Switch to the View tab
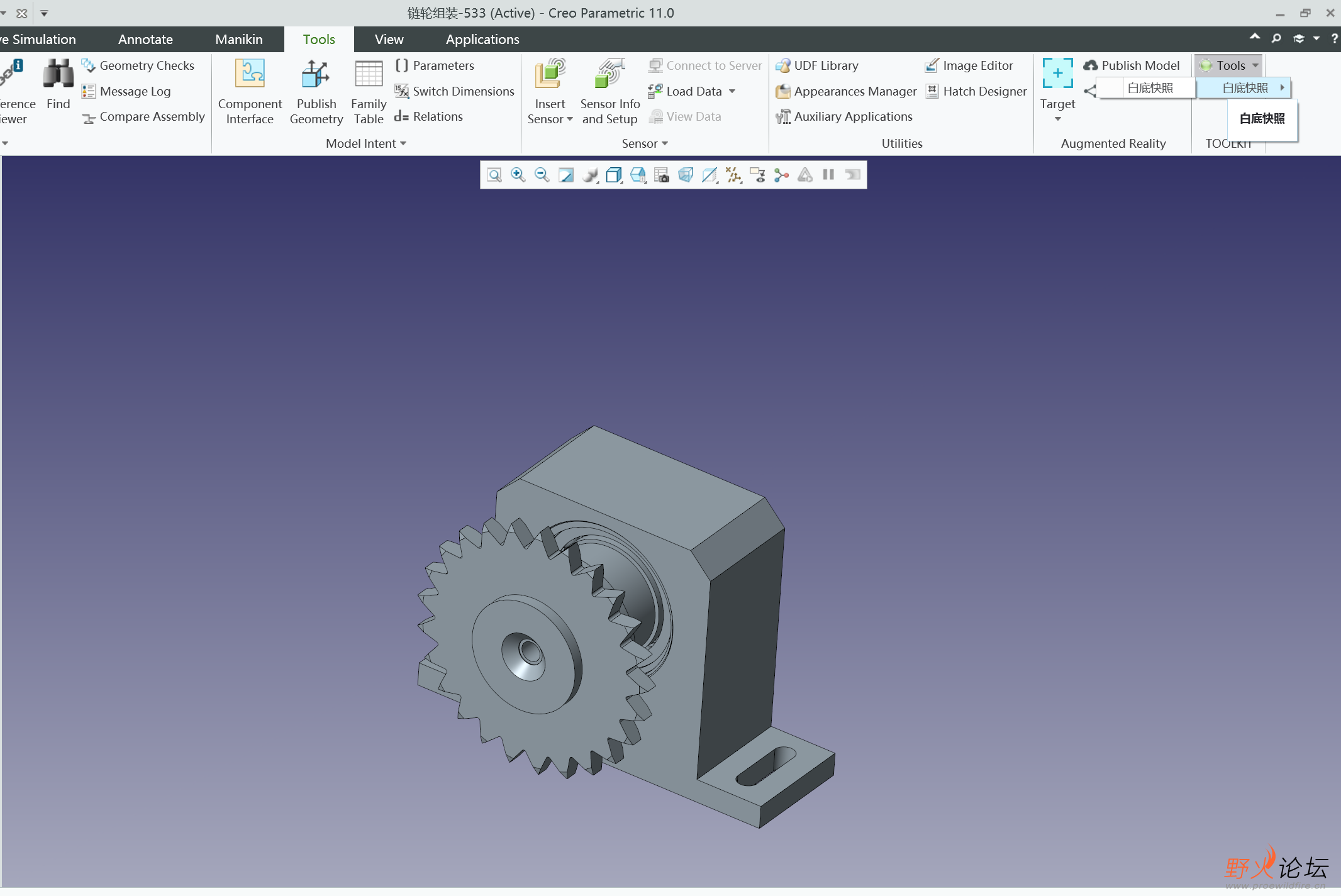 point(389,39)
